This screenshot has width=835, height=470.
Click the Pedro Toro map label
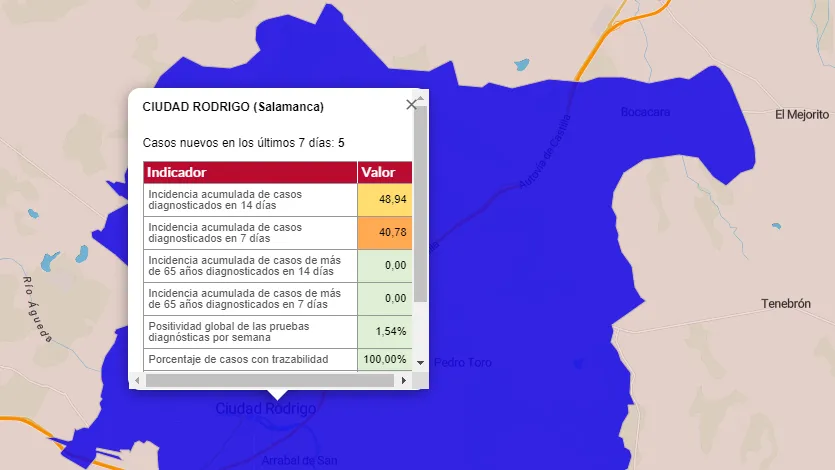[463, 362]
